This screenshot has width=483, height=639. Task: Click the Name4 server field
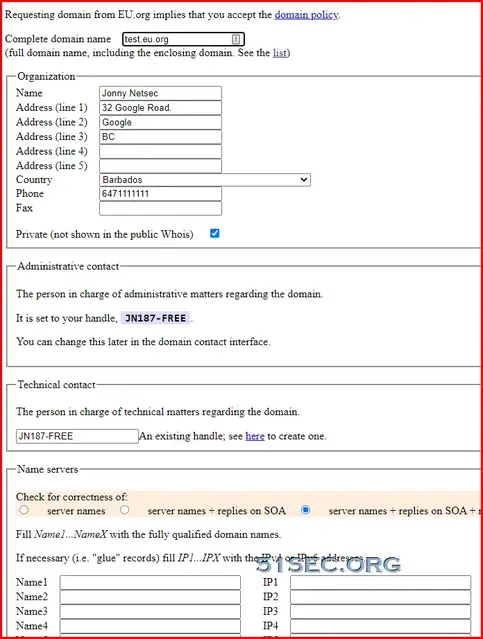(x=150, y=626)
